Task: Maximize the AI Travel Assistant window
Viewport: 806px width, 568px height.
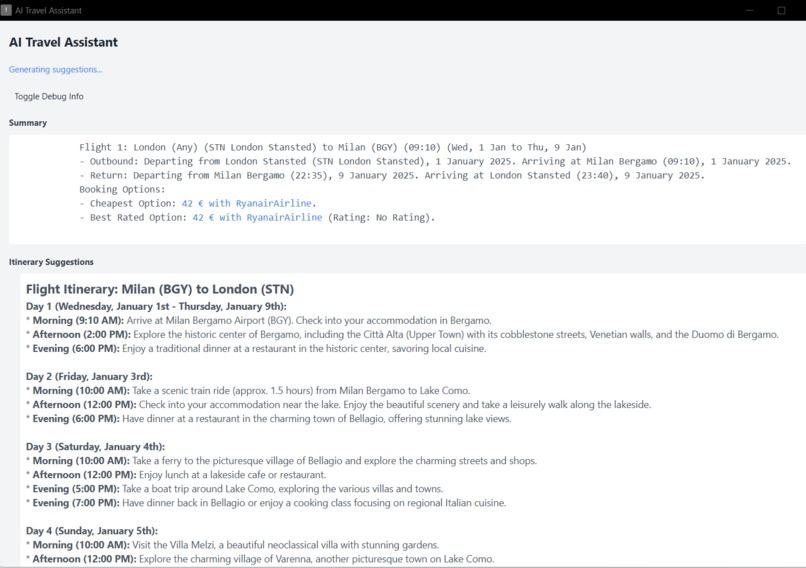Action: (x=781, y=10)
